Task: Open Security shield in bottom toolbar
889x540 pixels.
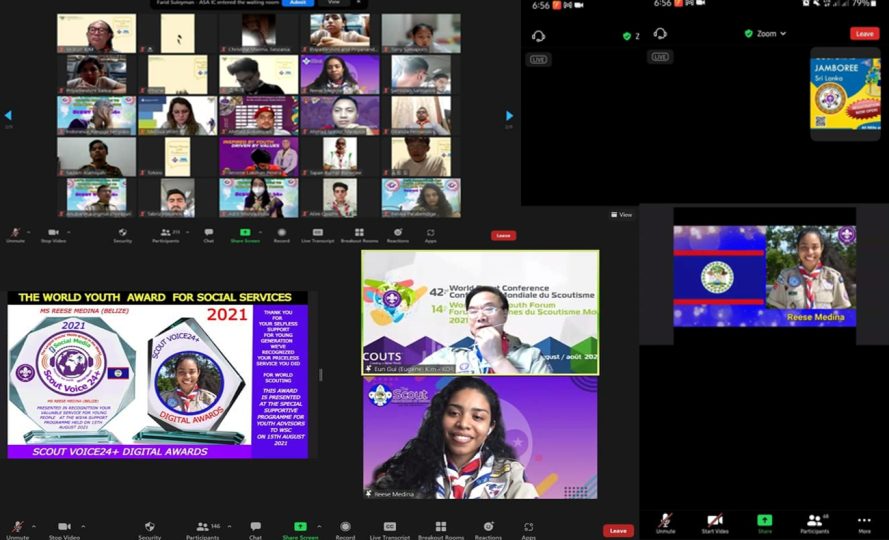Action: tap(150, 530)
